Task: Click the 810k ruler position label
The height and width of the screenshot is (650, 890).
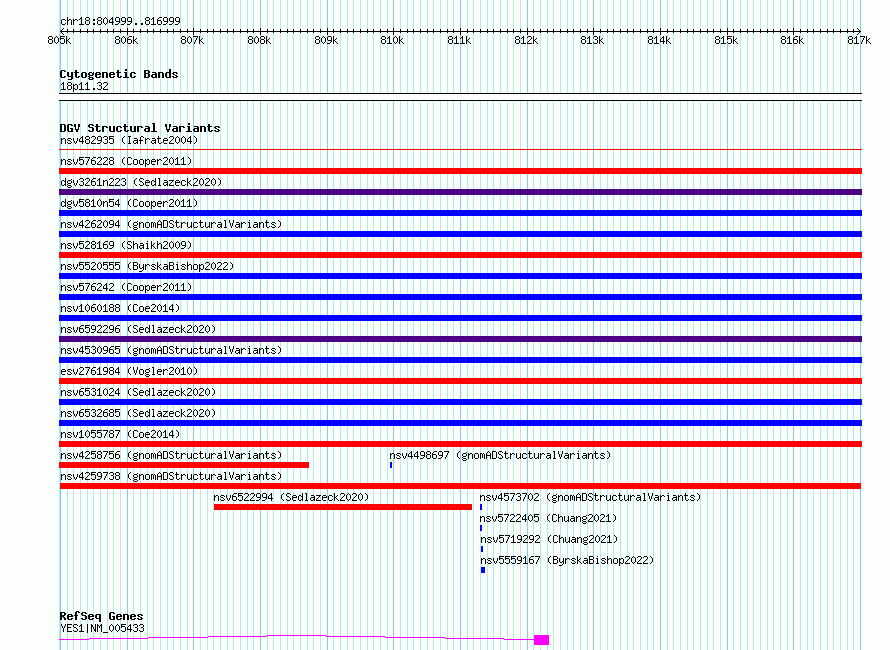Action: click(392, 40)
